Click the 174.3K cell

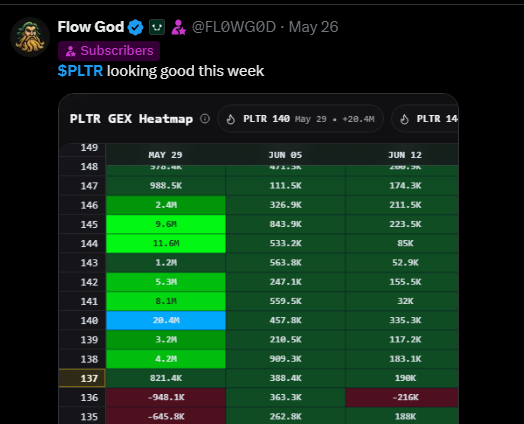402,186
